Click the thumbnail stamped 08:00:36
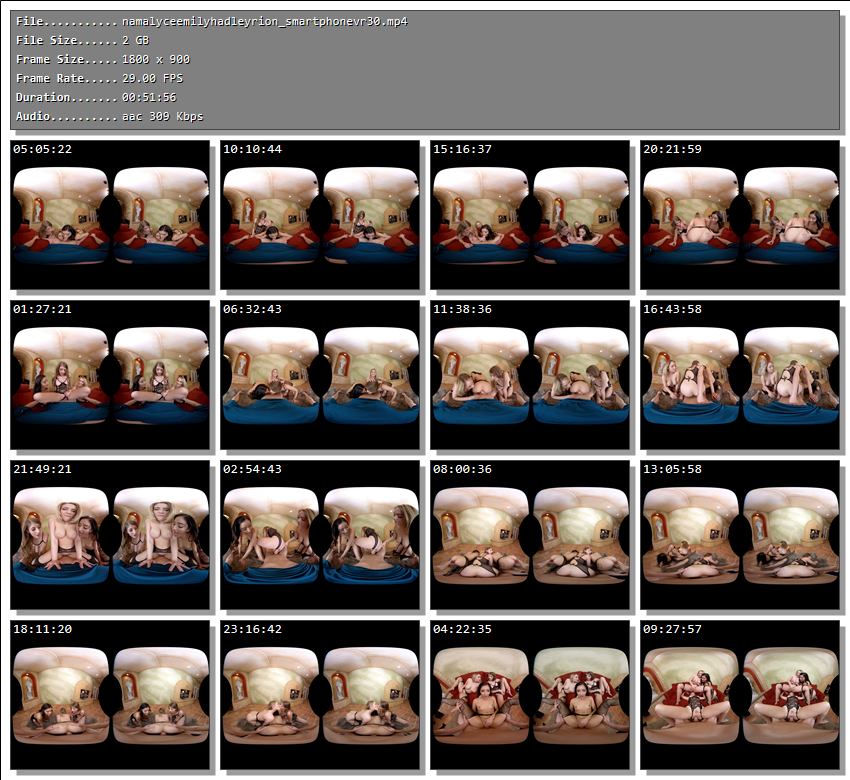The image size is (850, 780). tap(530, 535)
